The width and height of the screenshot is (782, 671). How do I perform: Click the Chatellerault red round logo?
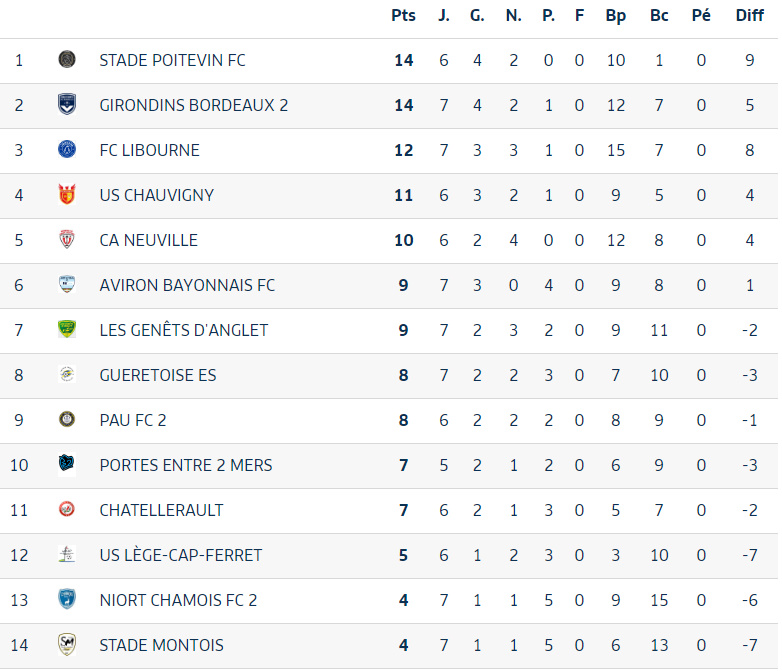click(x=67, y=509)
